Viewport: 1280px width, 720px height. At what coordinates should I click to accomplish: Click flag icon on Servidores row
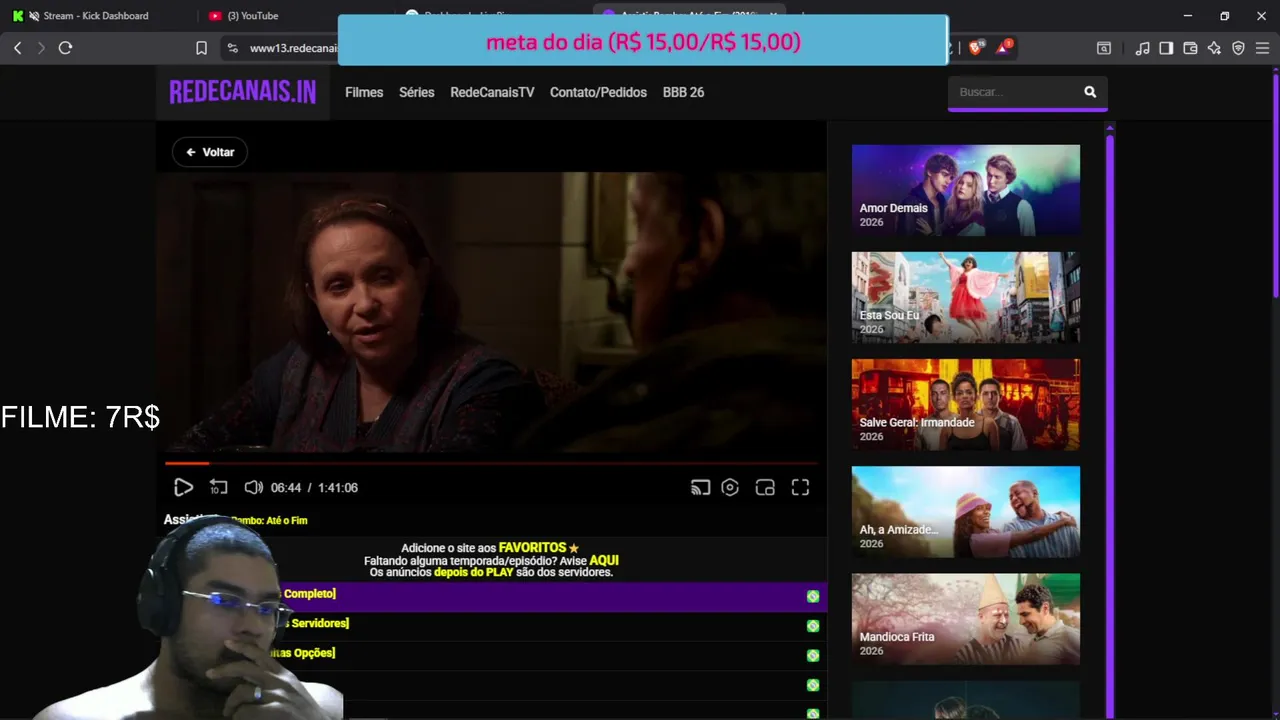pos(813,626)
